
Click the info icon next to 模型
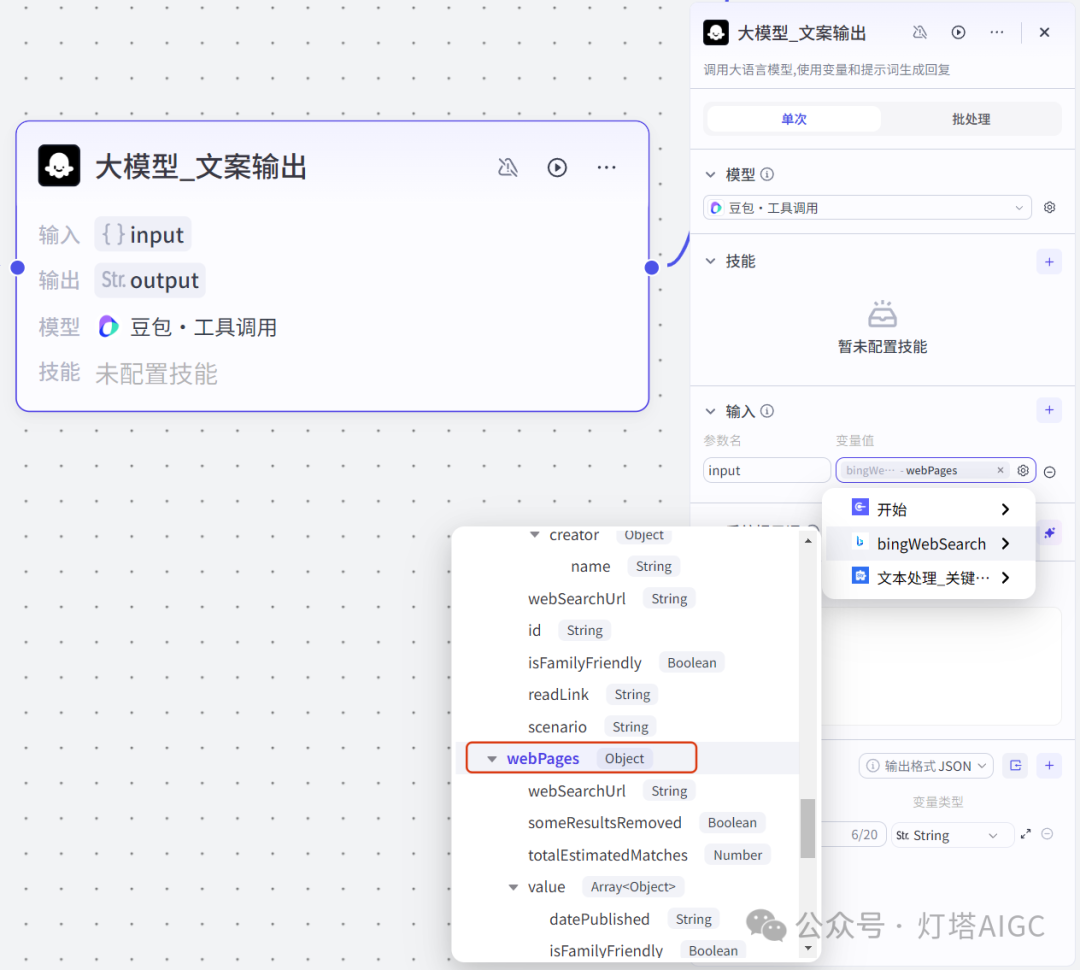(767, 174)
